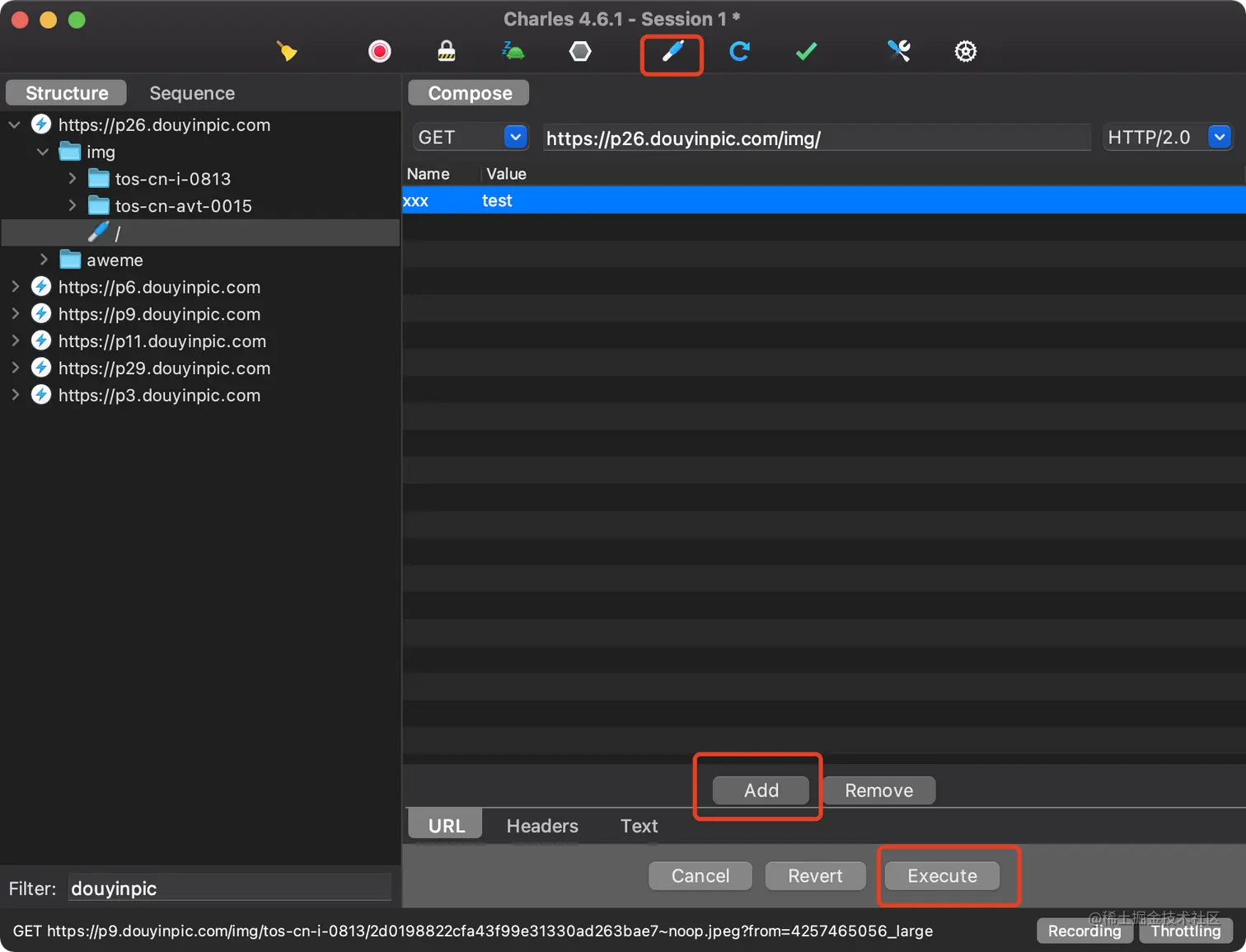Focus the Filter input field
This screenshot has height=952, width=1246.
[x=229, y=889]
